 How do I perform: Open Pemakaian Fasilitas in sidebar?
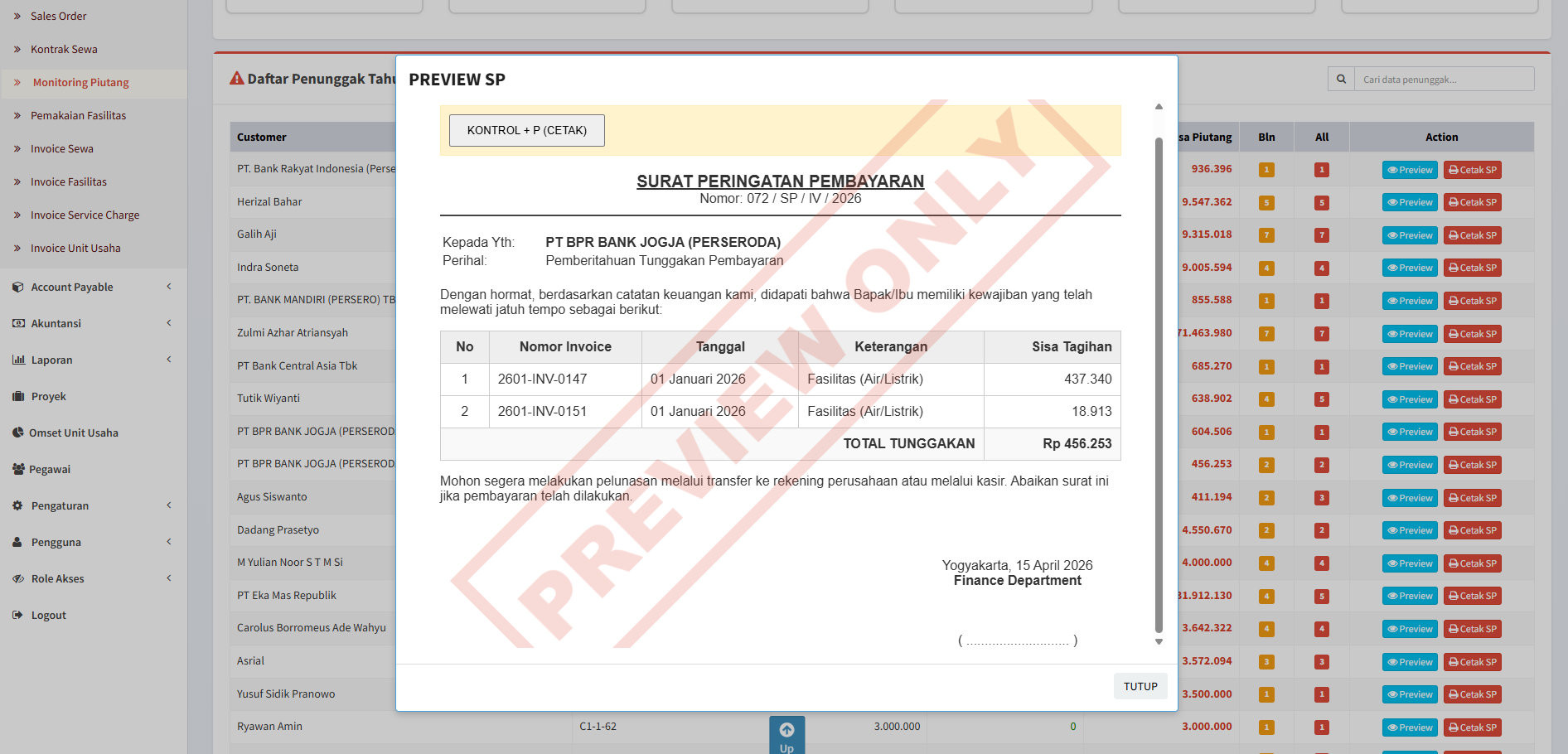[x=78, y=116]
